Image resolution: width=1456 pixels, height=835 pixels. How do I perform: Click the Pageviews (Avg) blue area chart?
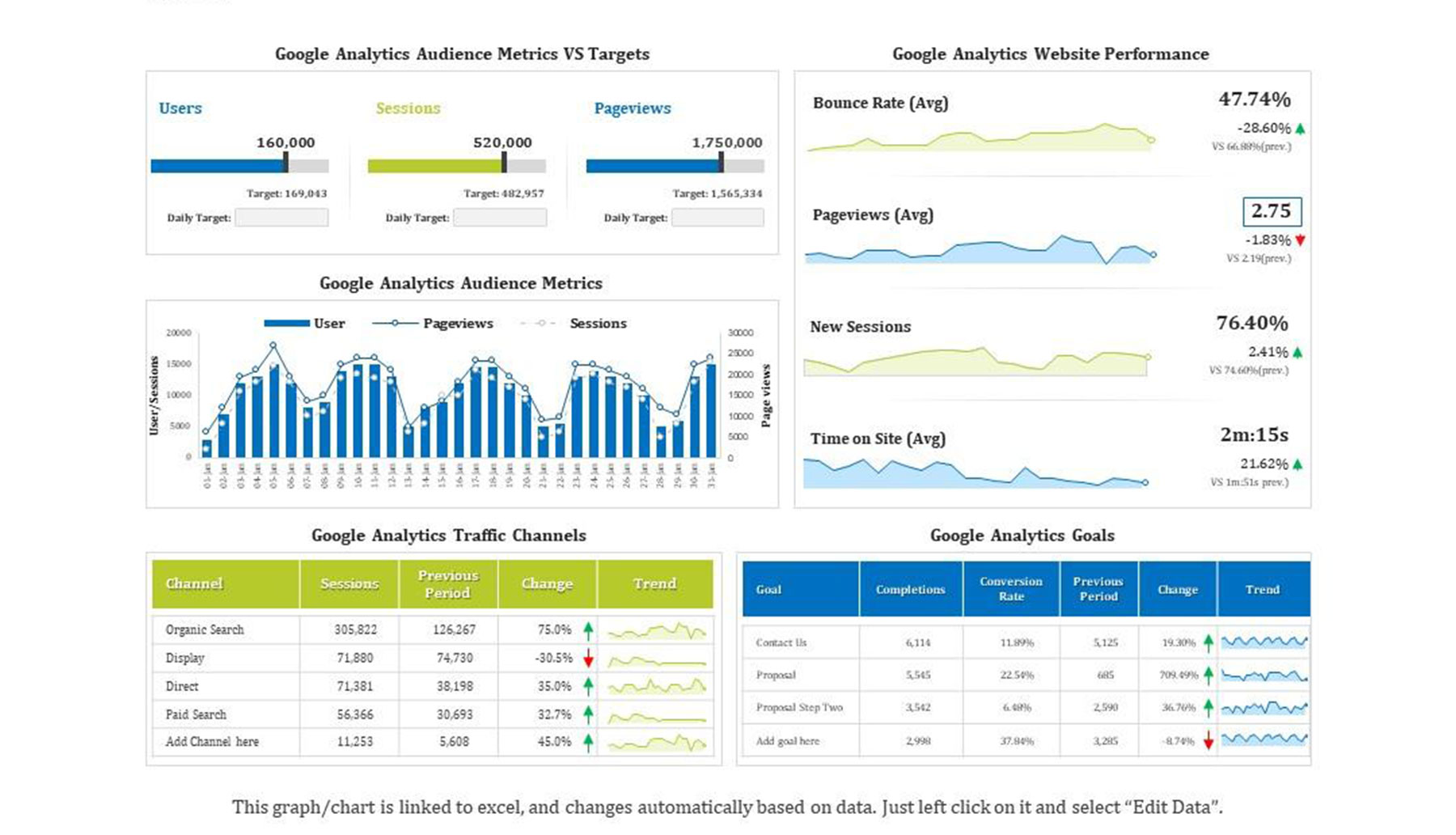[x=979, y=250]
